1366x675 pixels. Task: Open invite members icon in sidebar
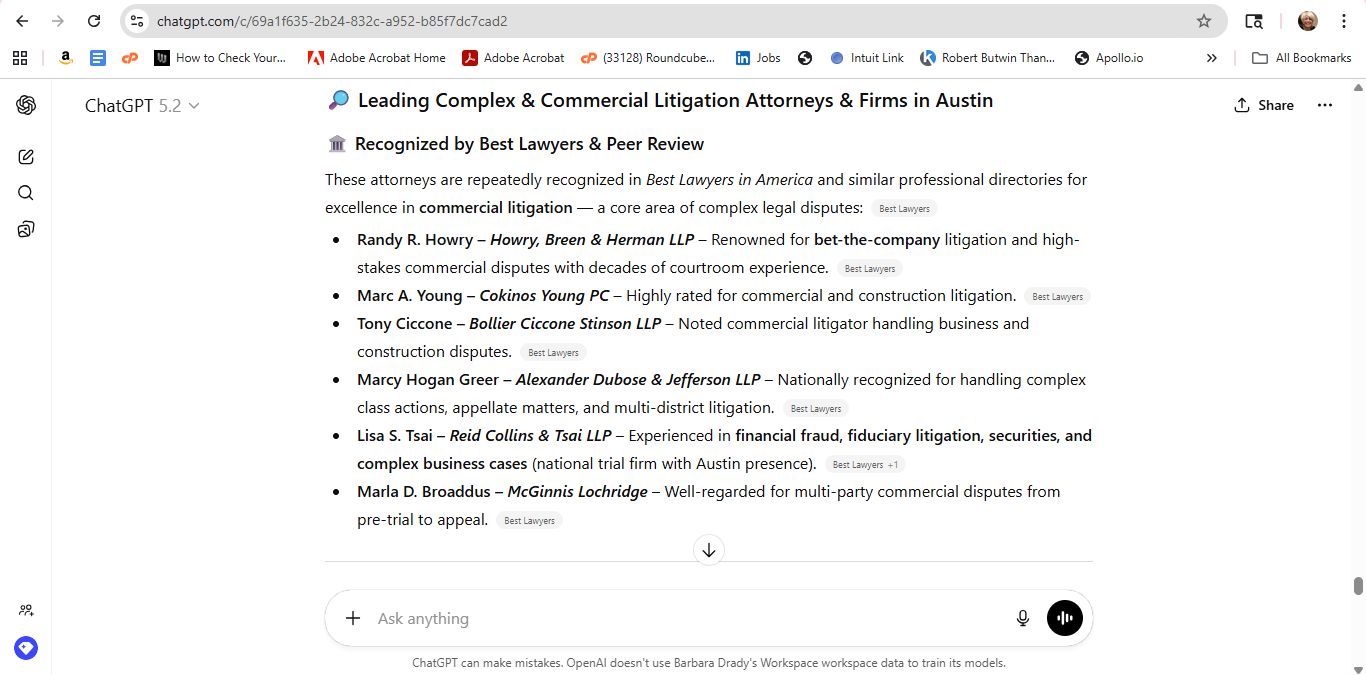[x=26, y=610]
